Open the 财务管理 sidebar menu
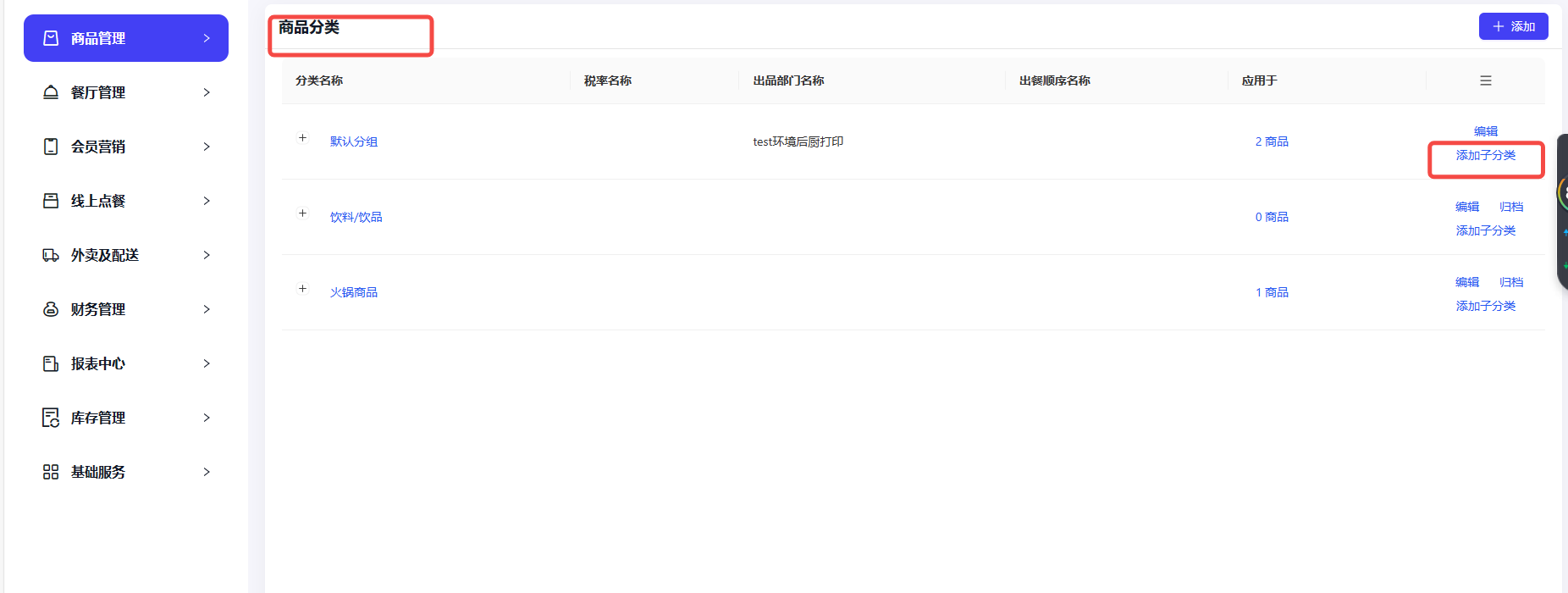Image resolution: width=1568 pixels, height=593 pixels. 126,309
